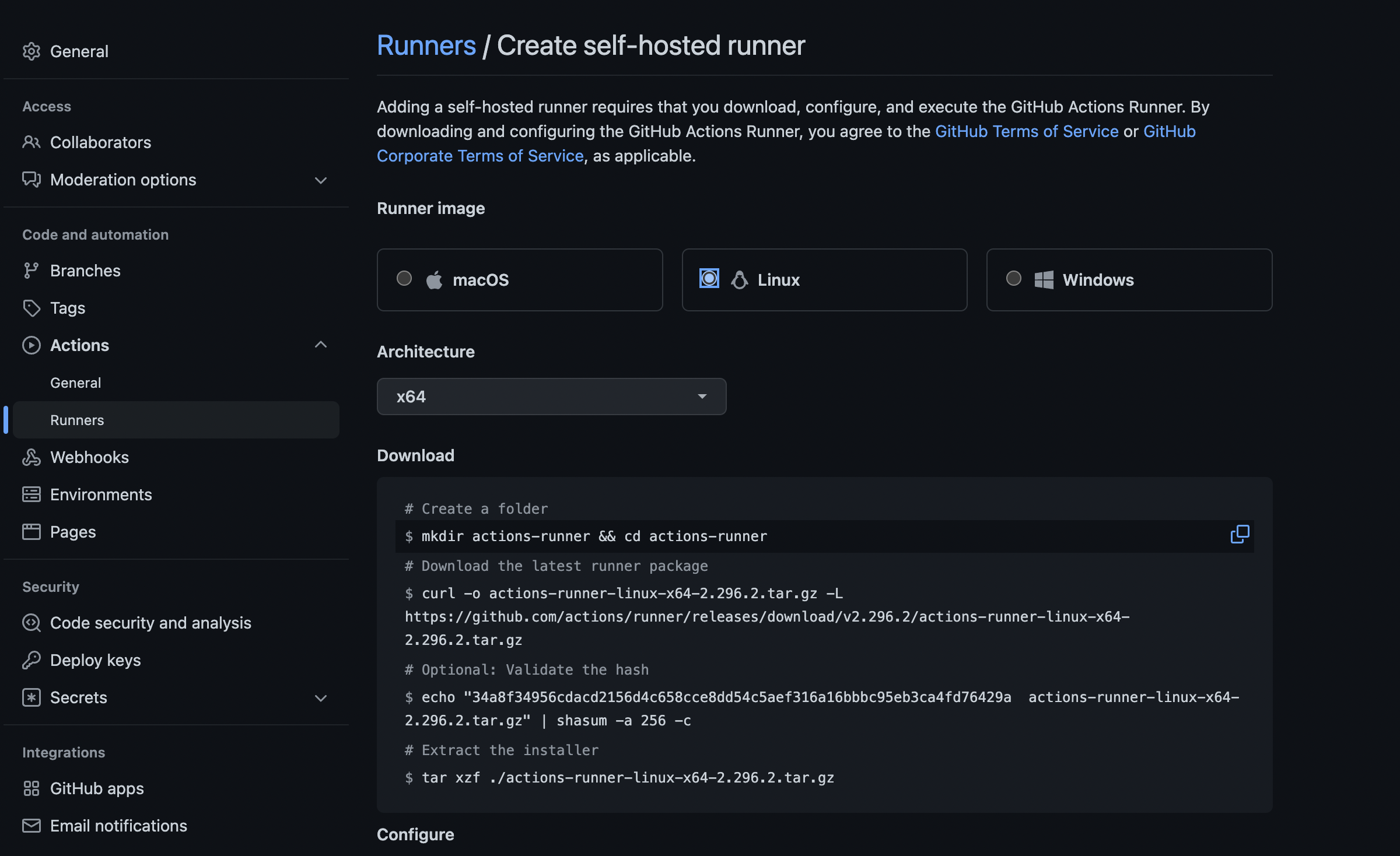Viewport: 1400px width, 856px height.
Task: Collapse the Actions section chevron
Action: 321,345
